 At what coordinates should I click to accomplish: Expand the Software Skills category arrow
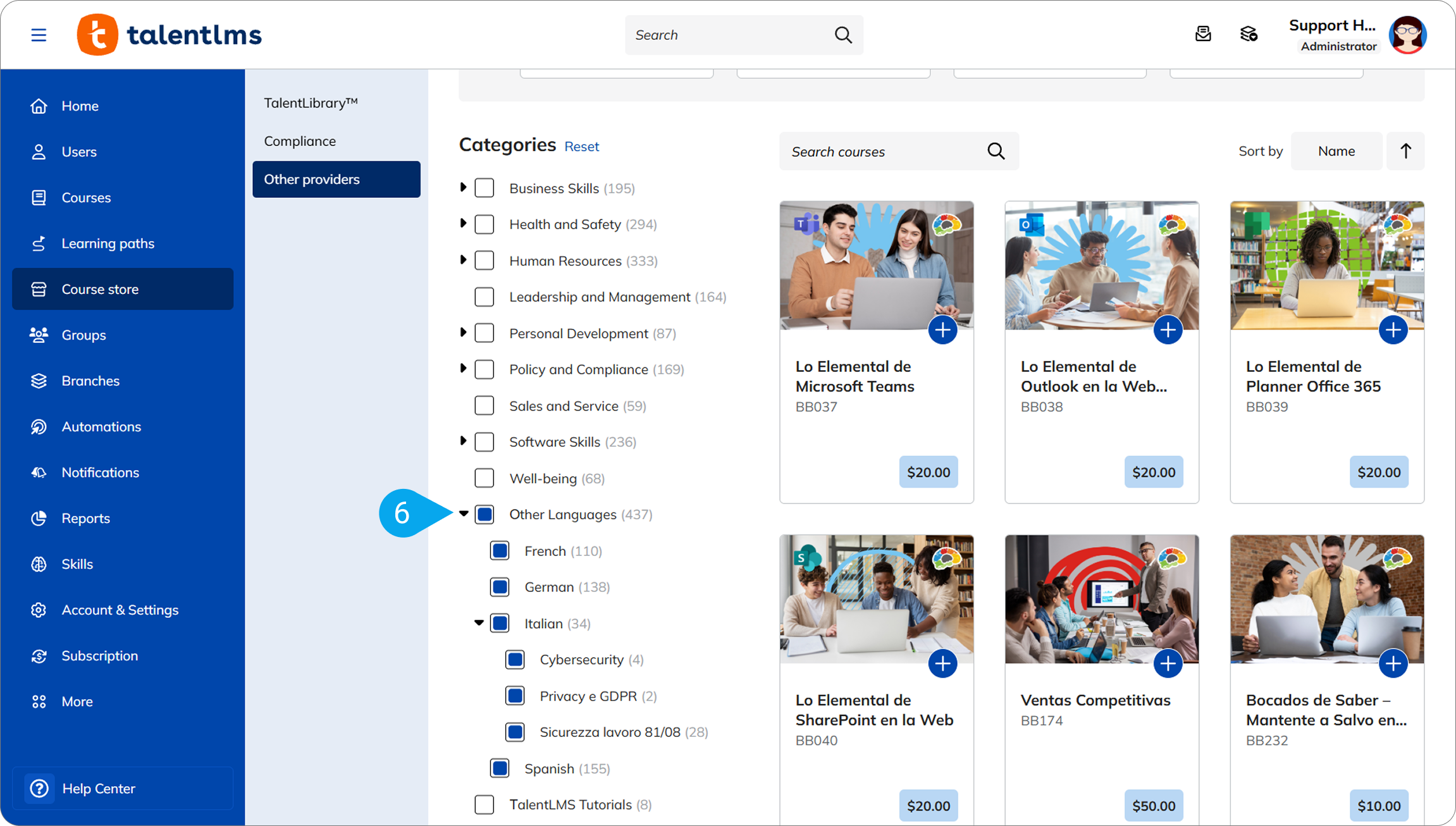(x=463, y=441)
